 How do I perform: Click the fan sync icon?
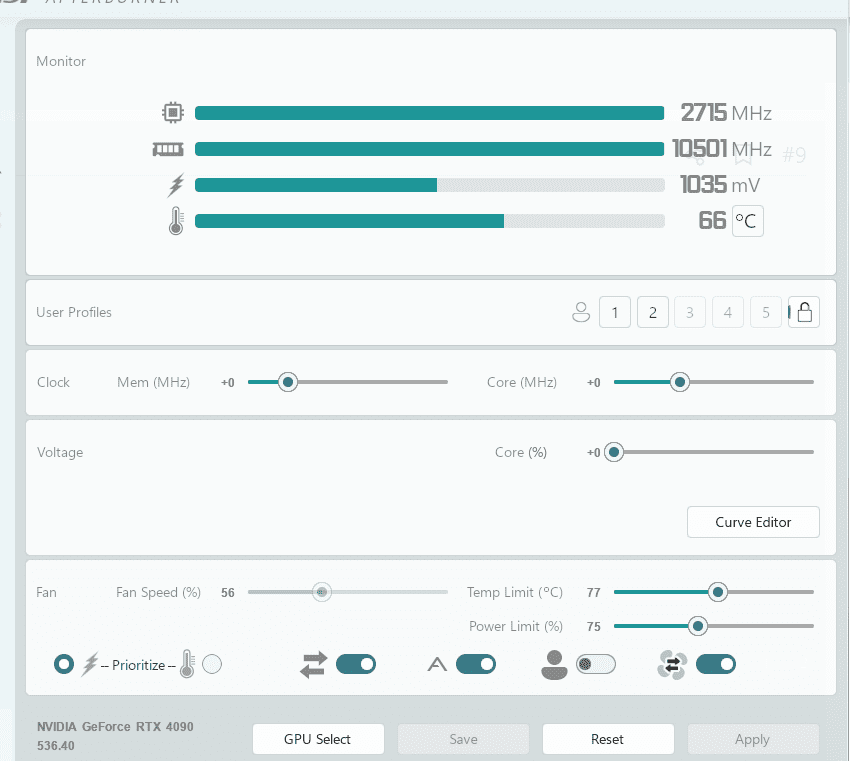tap(672, 665)
